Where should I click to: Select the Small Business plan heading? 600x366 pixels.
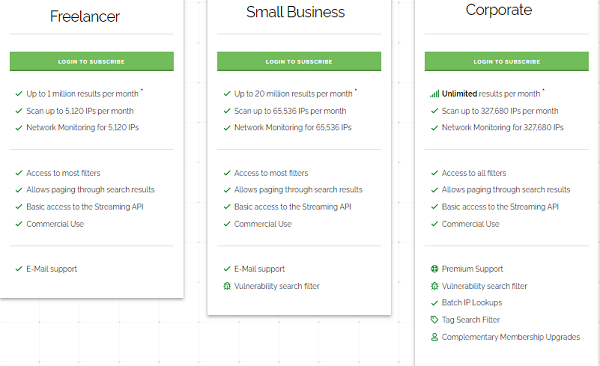point(295,12)
